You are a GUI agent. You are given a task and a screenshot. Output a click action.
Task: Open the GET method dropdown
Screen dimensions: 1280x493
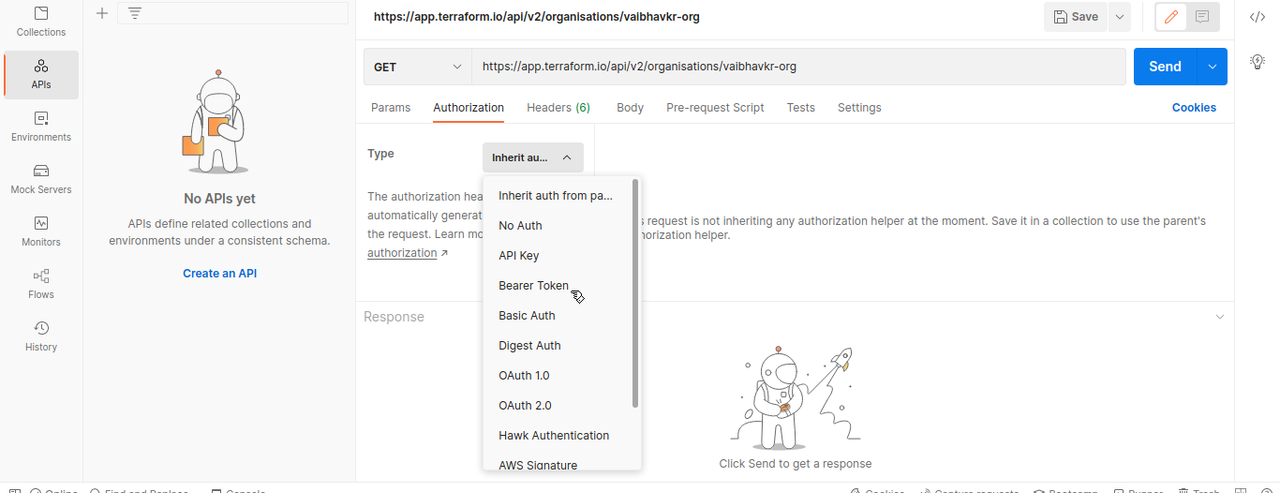[x=418, y=67]
